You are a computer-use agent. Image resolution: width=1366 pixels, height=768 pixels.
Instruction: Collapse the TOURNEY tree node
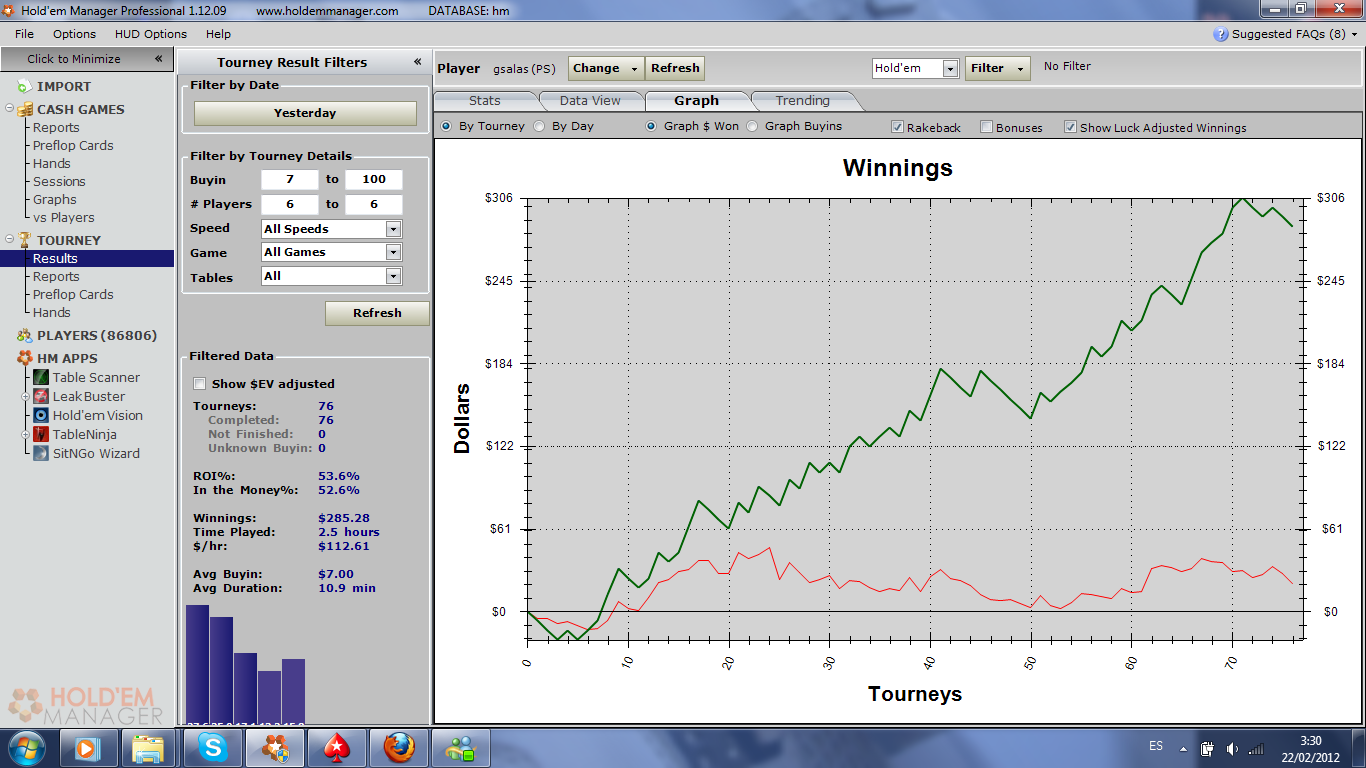click(x=9, y=240)
